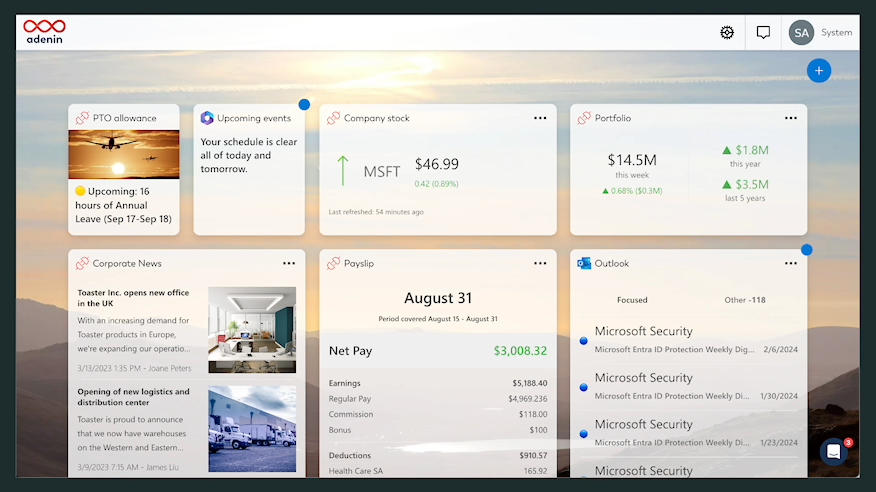Click the $3.5M last 5 years value
The height and width of the screenshot is (492, 876).
745,184
